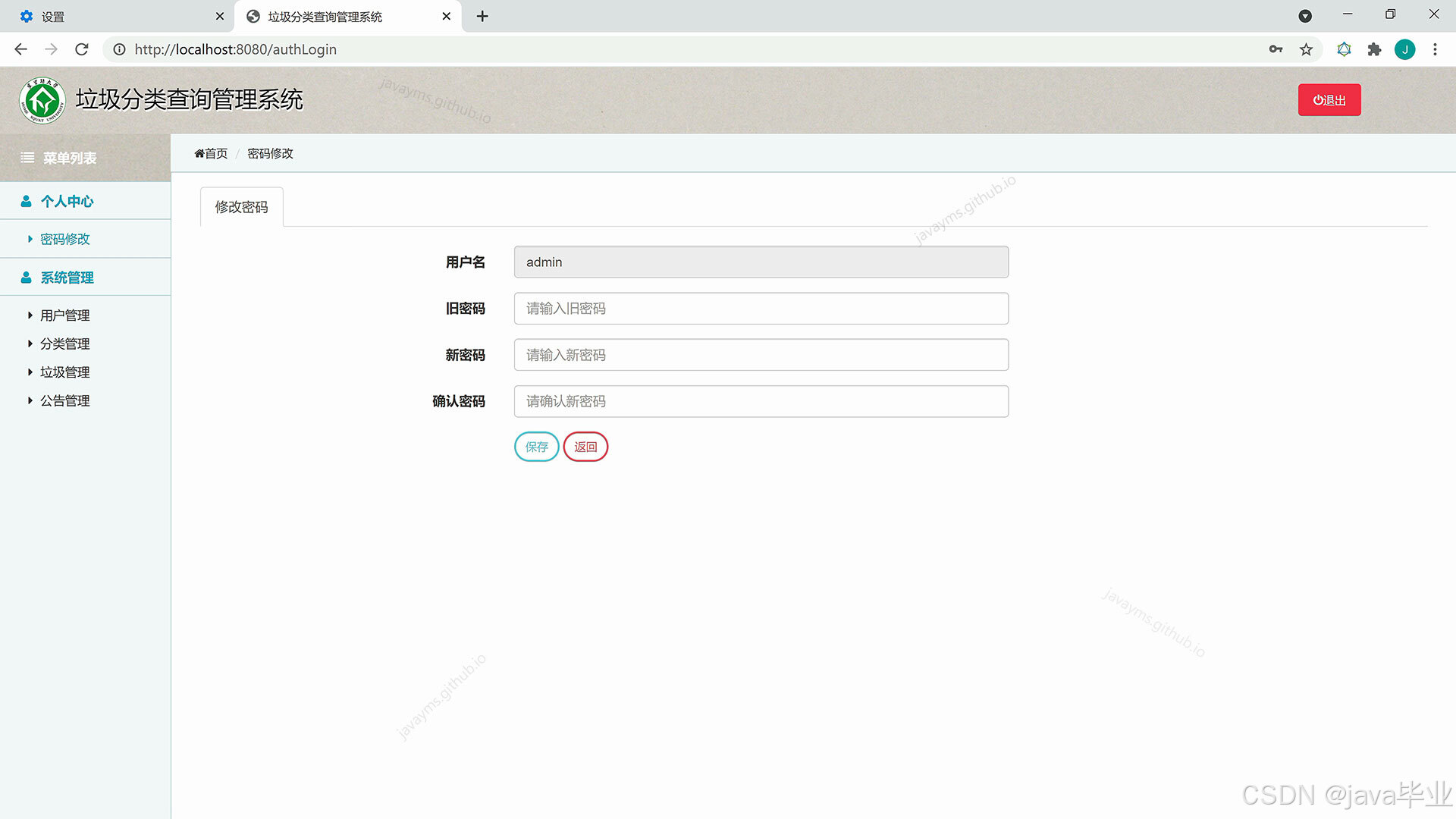
Task: Open the Extensions puzzle icon
Action: point(1374,49)
